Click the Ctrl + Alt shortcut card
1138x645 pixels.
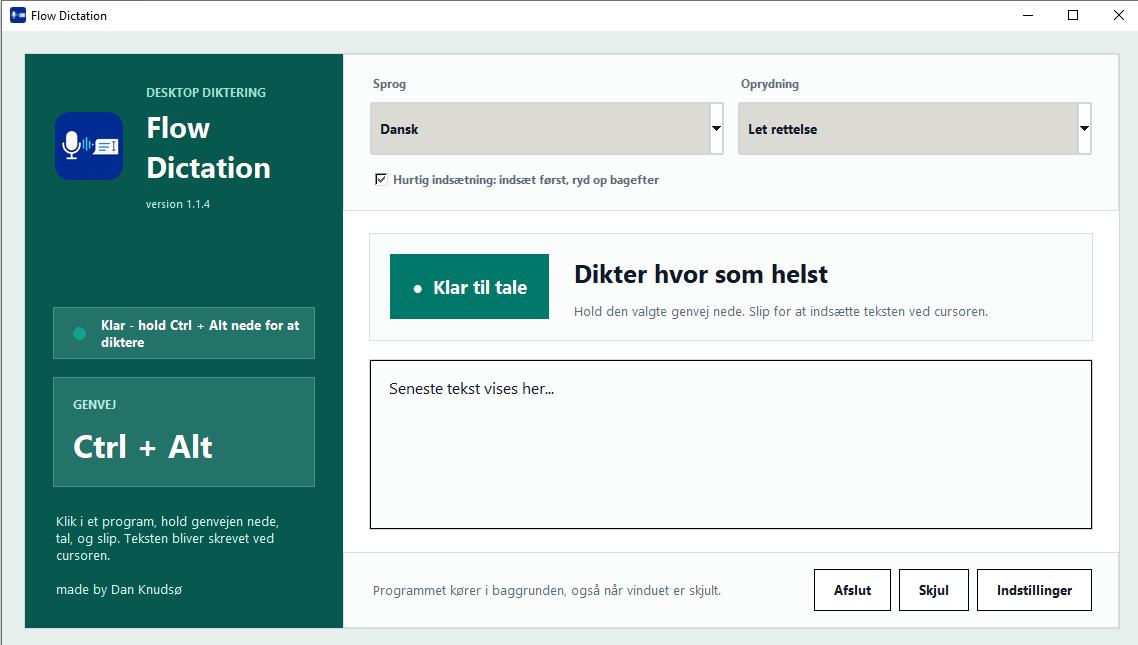pos(184,432)
